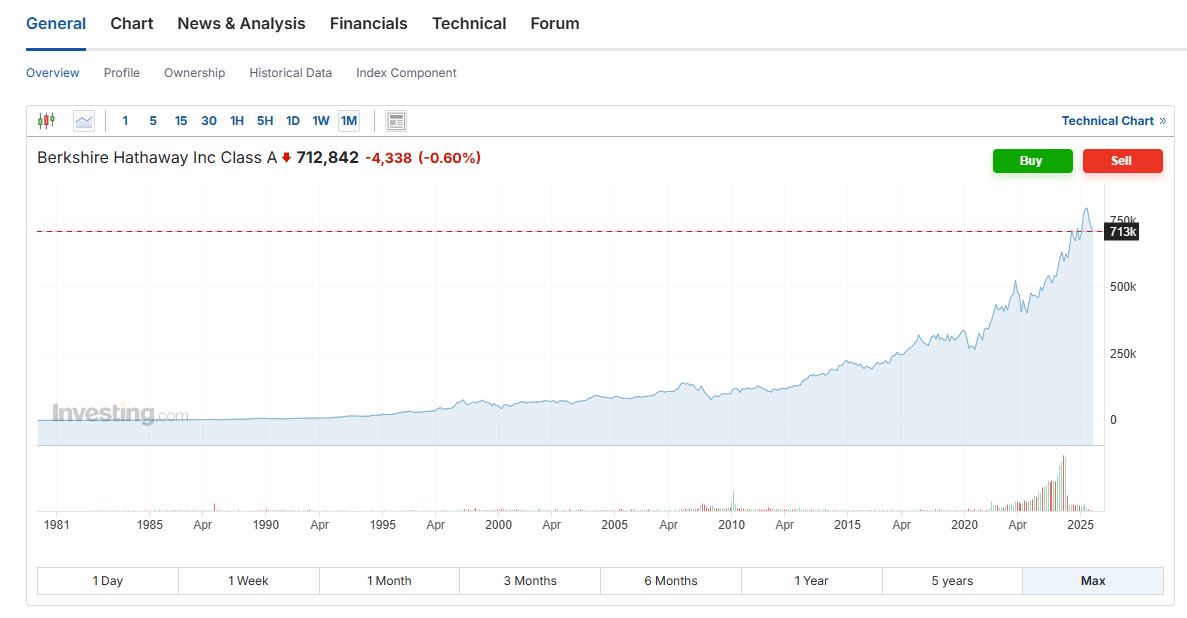The image size is (1187, 618).
Task: Select the 1D interval
Action: coord(293,120)
